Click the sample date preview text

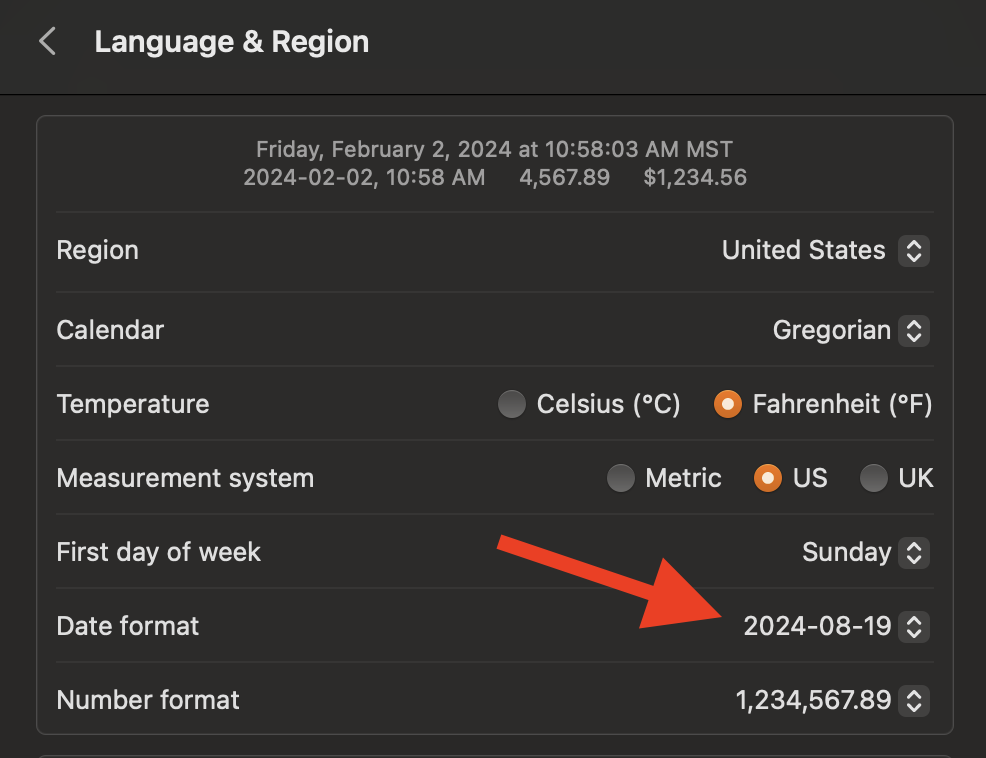point(494,150)
